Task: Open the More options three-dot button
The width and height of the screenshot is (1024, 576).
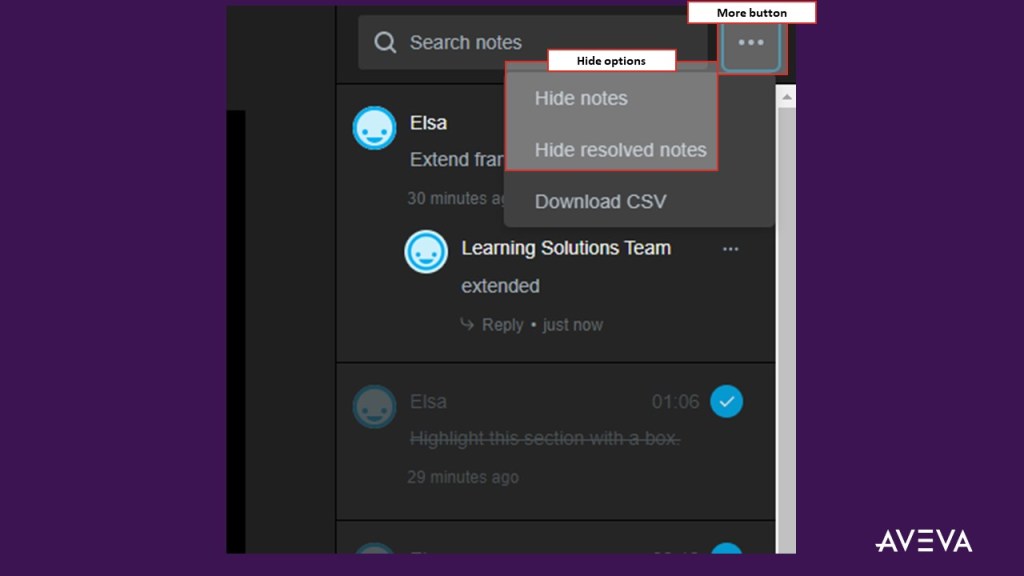Action: click(750, 43)
